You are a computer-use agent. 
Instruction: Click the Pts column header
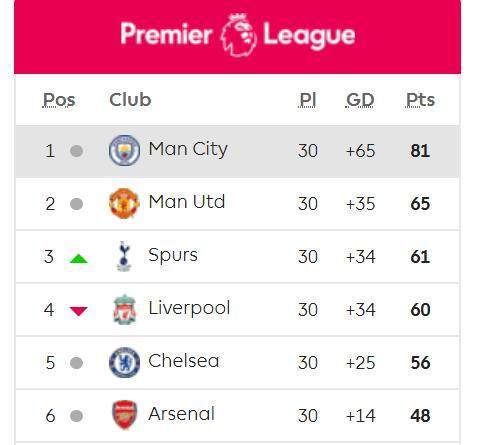coord(420,100)
